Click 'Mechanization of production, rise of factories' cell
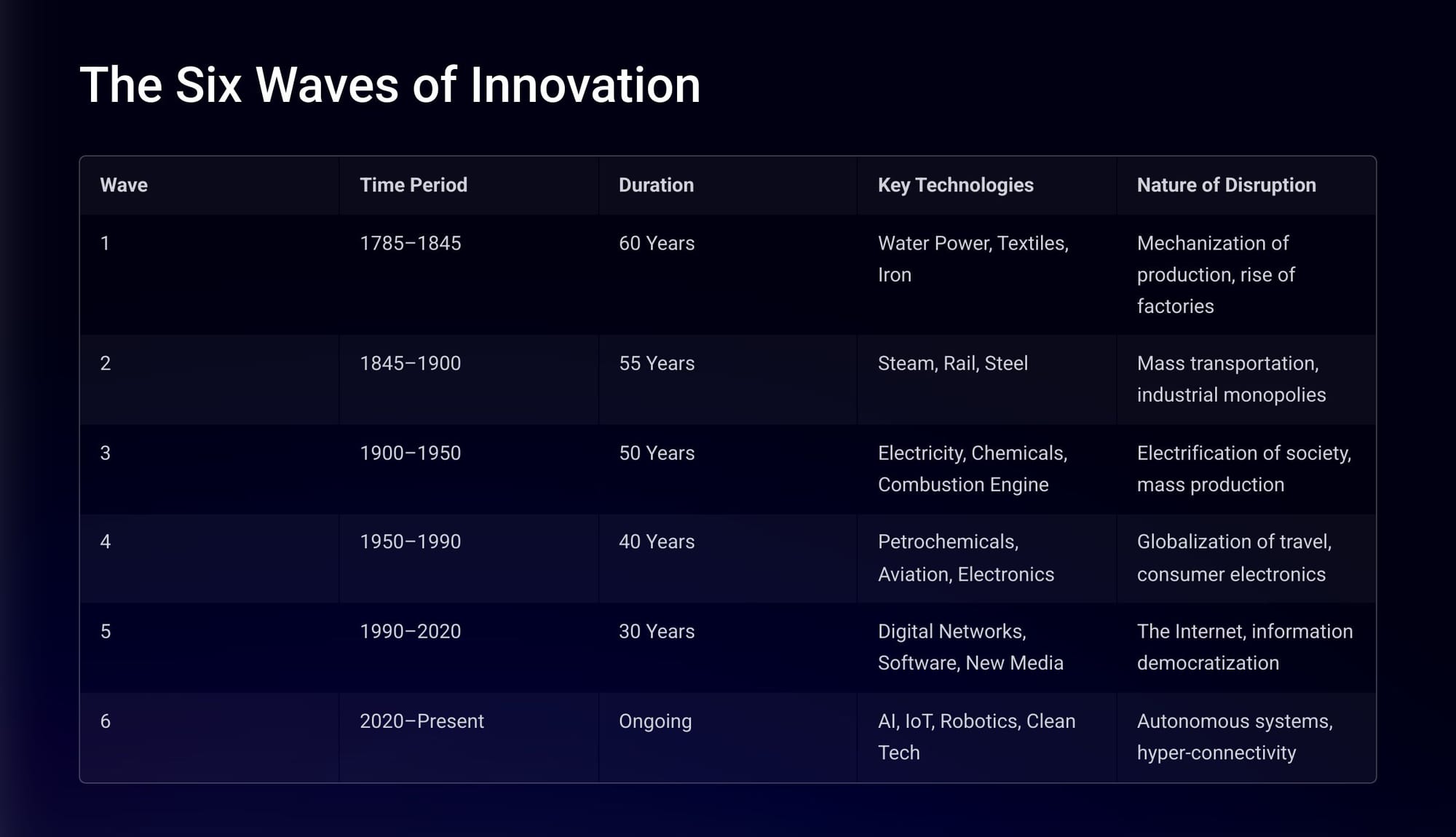Image resolution: width=1456 pixels, height=837 pixels. coord(1246,274)
